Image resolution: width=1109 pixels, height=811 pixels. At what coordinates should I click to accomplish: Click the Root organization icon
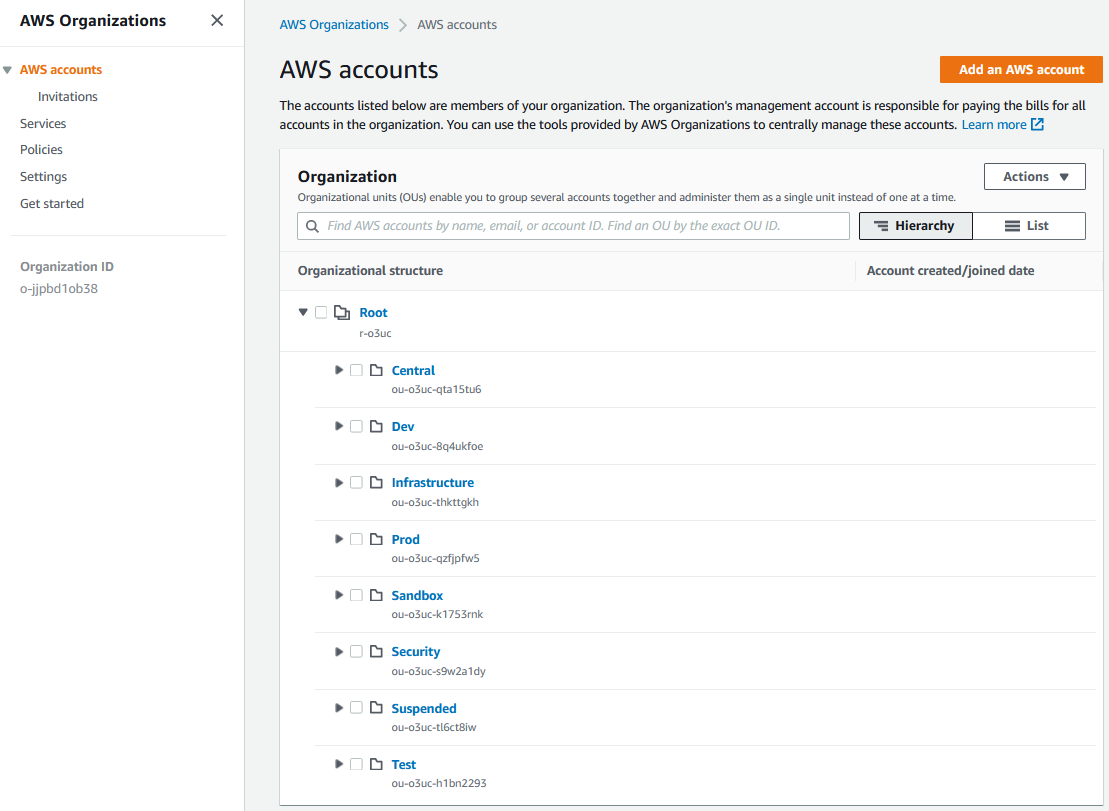click(342, 313)
